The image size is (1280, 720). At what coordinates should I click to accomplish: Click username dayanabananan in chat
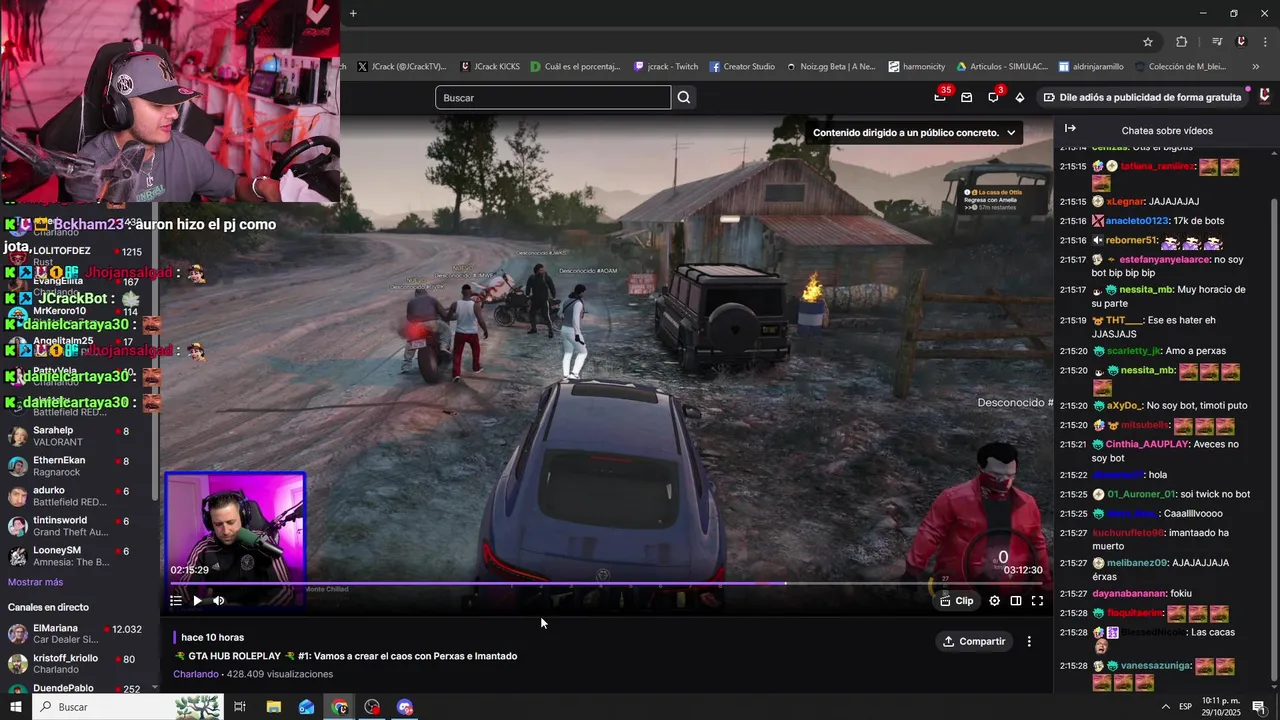pos(1128,593)
